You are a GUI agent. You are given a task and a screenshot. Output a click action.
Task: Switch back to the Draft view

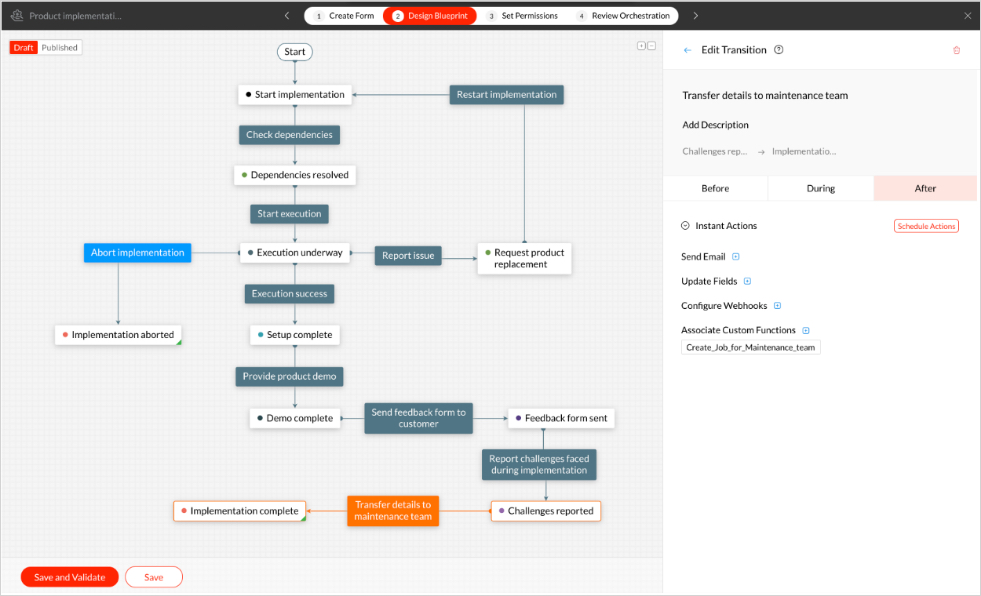(x=23, y=46)
